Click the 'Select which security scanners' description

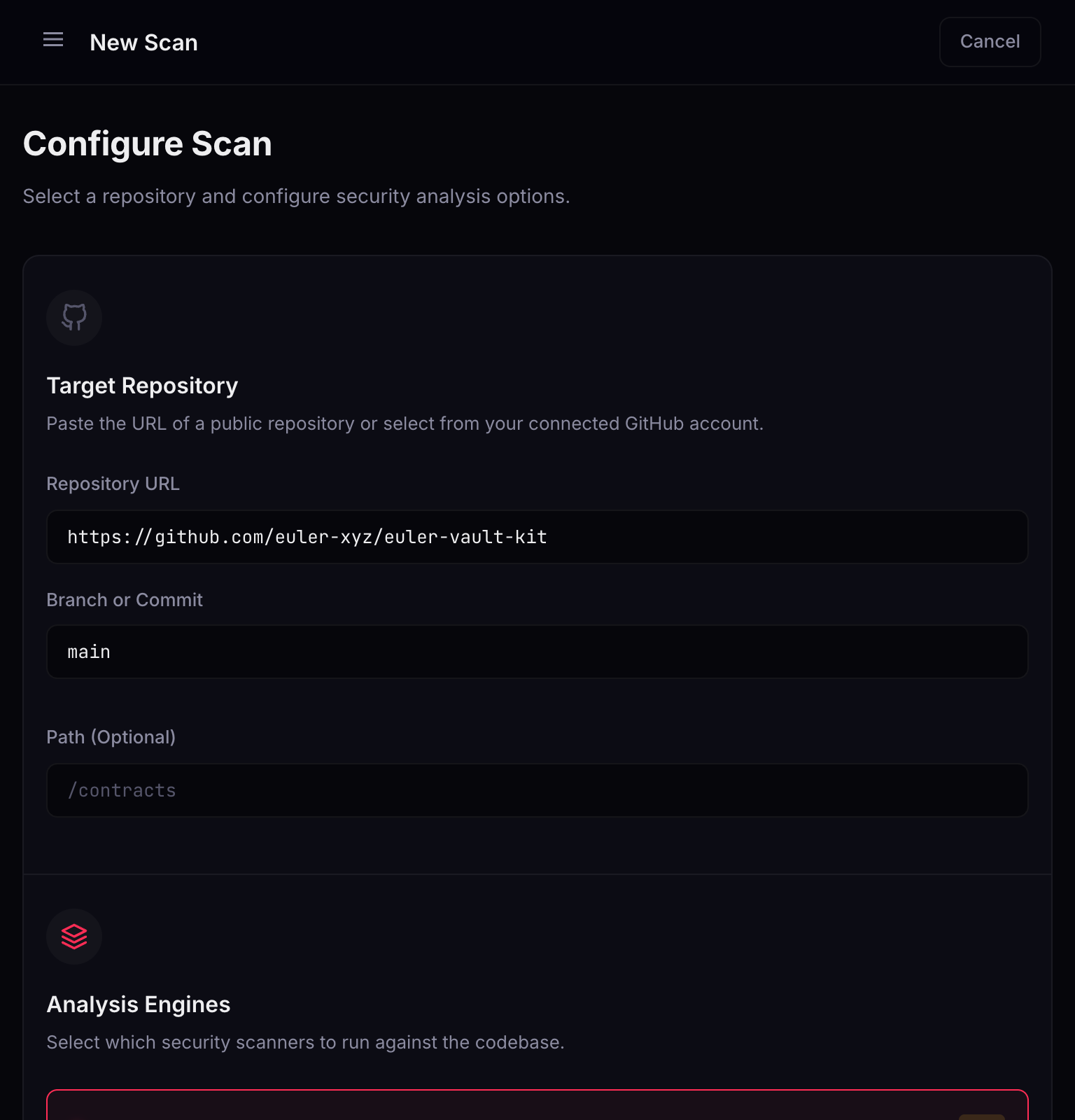[305, 1042]
